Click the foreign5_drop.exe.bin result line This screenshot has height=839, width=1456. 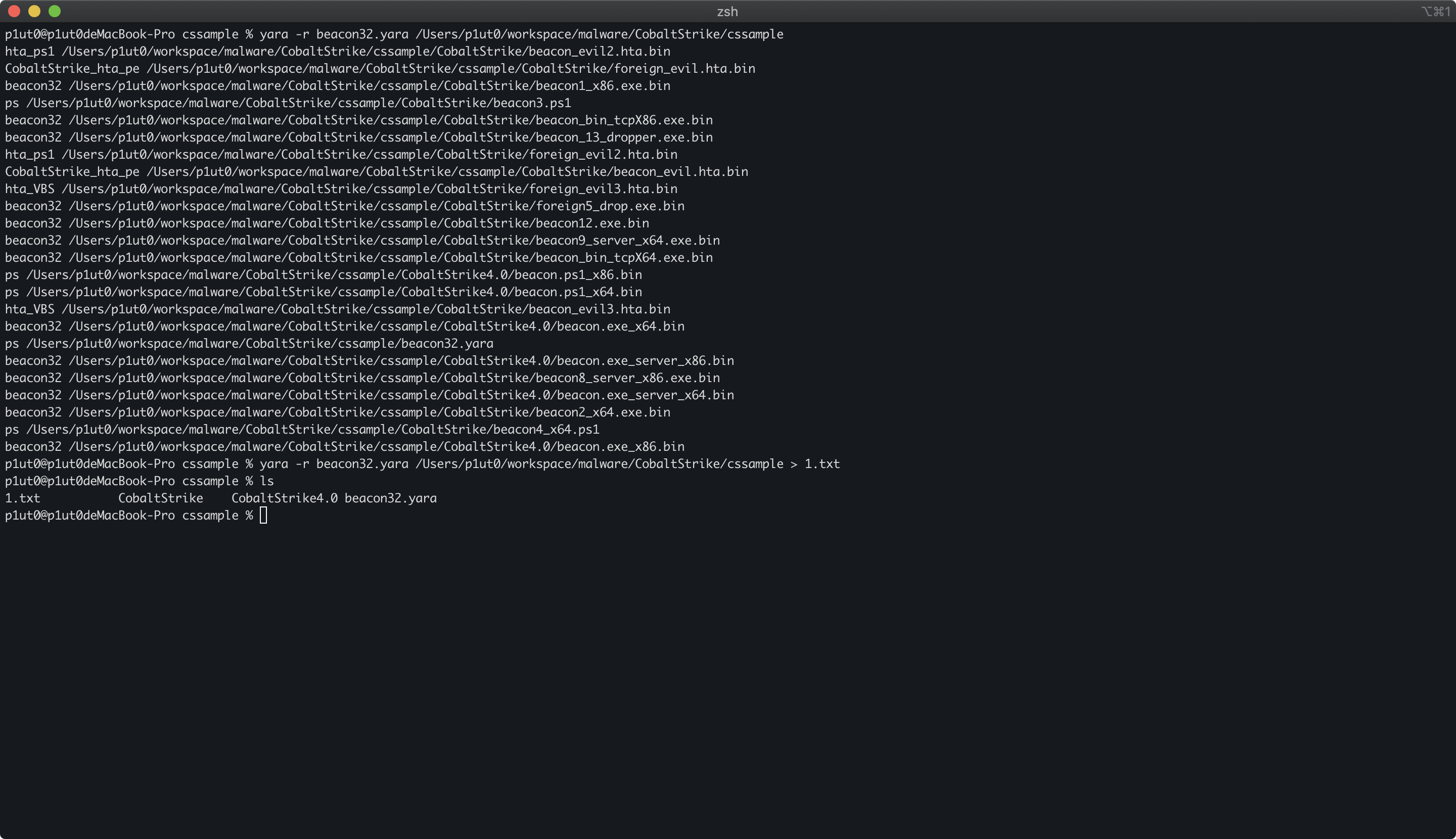pos(345,206)
